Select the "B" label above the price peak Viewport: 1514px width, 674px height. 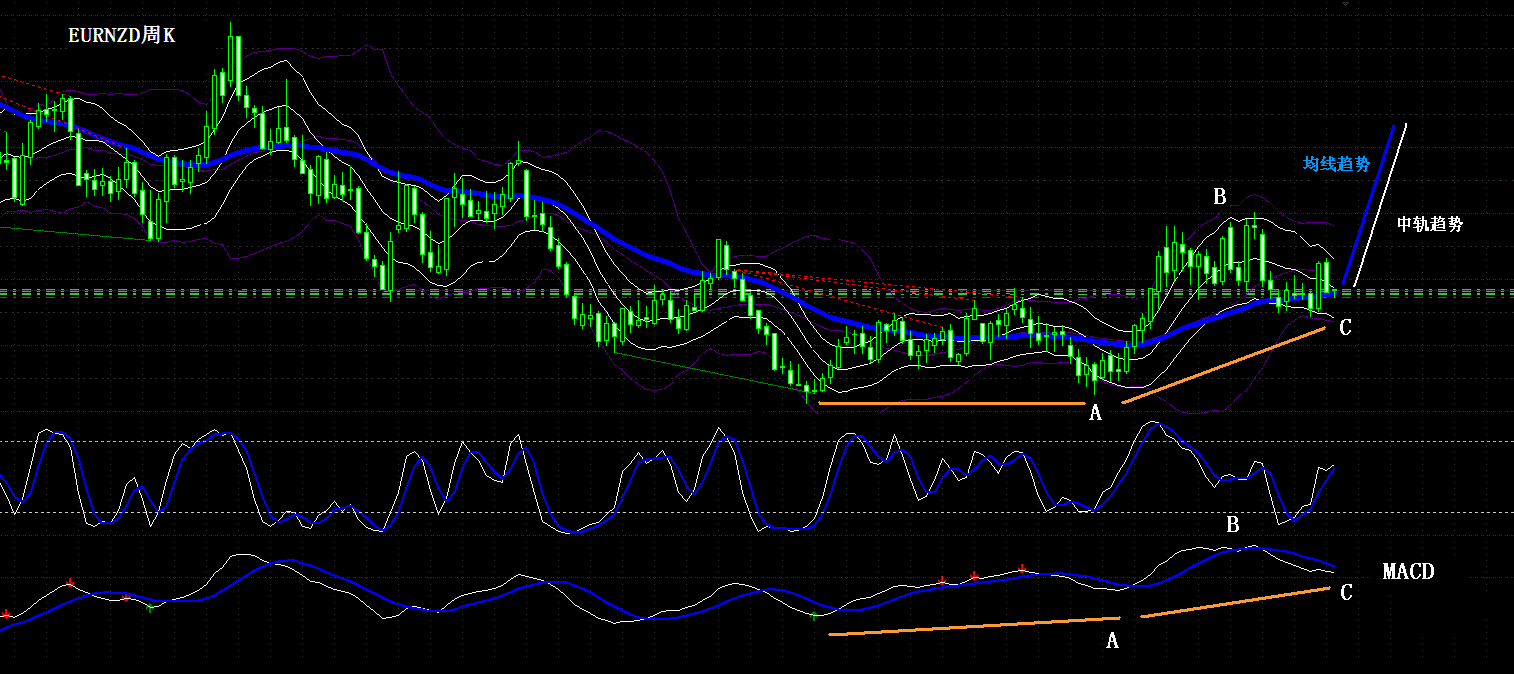1220,197
